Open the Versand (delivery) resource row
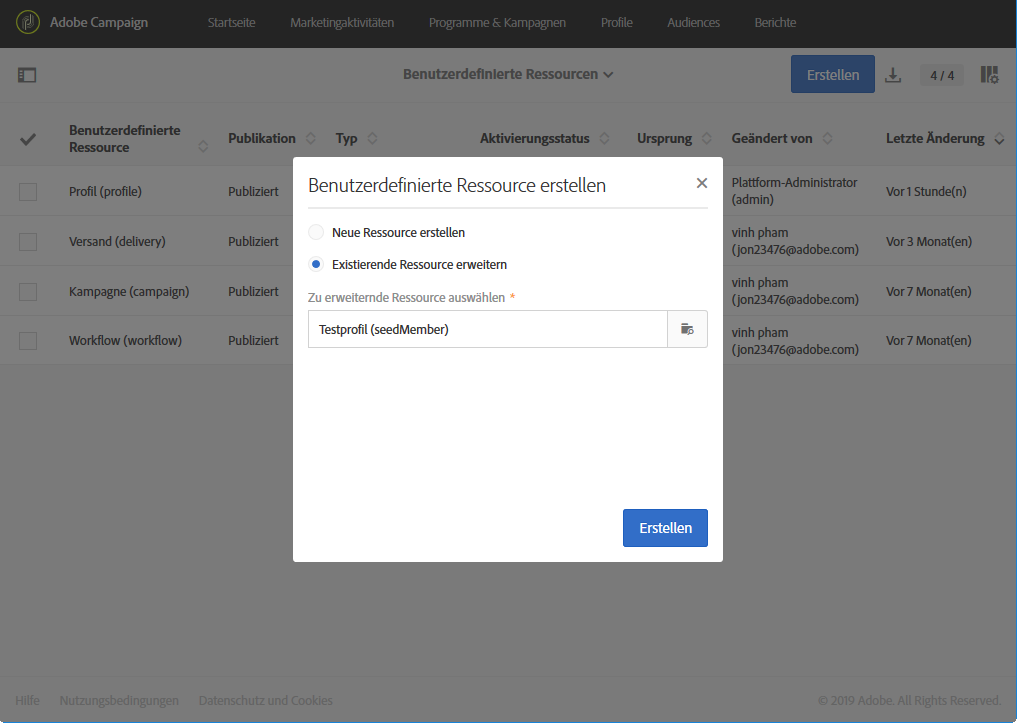Viewport: 1017px width, 723px height. [117, 242]
